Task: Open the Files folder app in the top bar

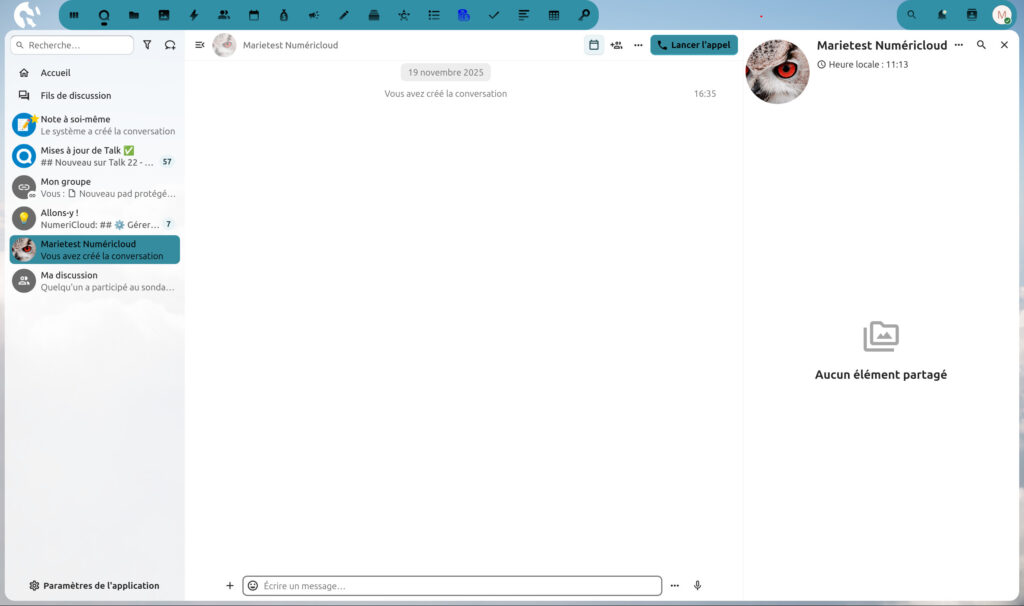Action: [134, 15]
